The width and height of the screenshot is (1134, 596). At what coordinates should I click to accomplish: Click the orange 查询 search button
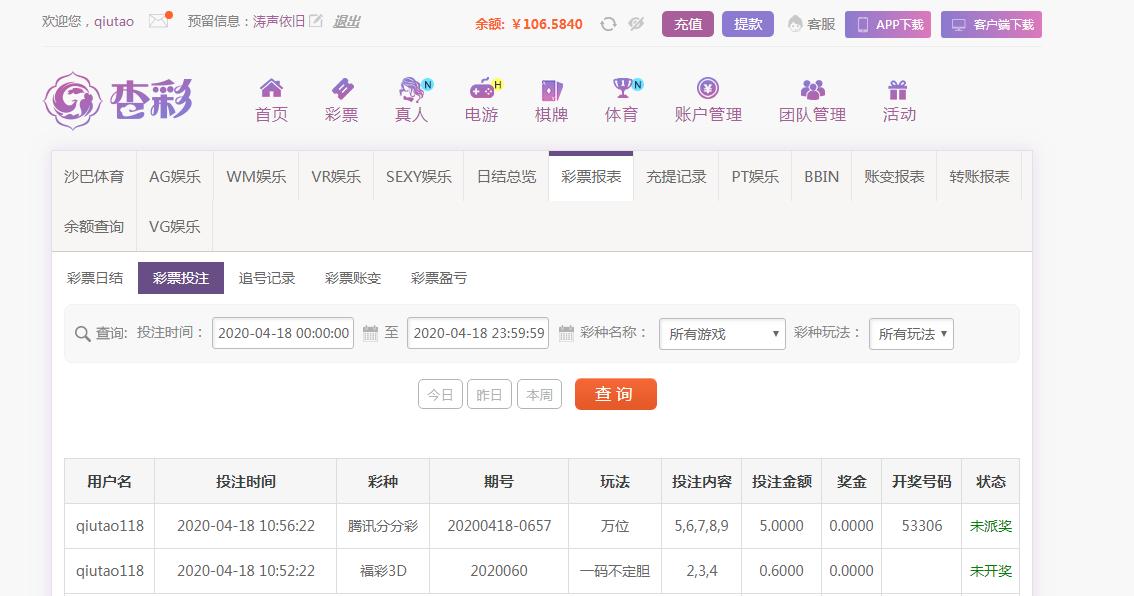tap(615, 394)
